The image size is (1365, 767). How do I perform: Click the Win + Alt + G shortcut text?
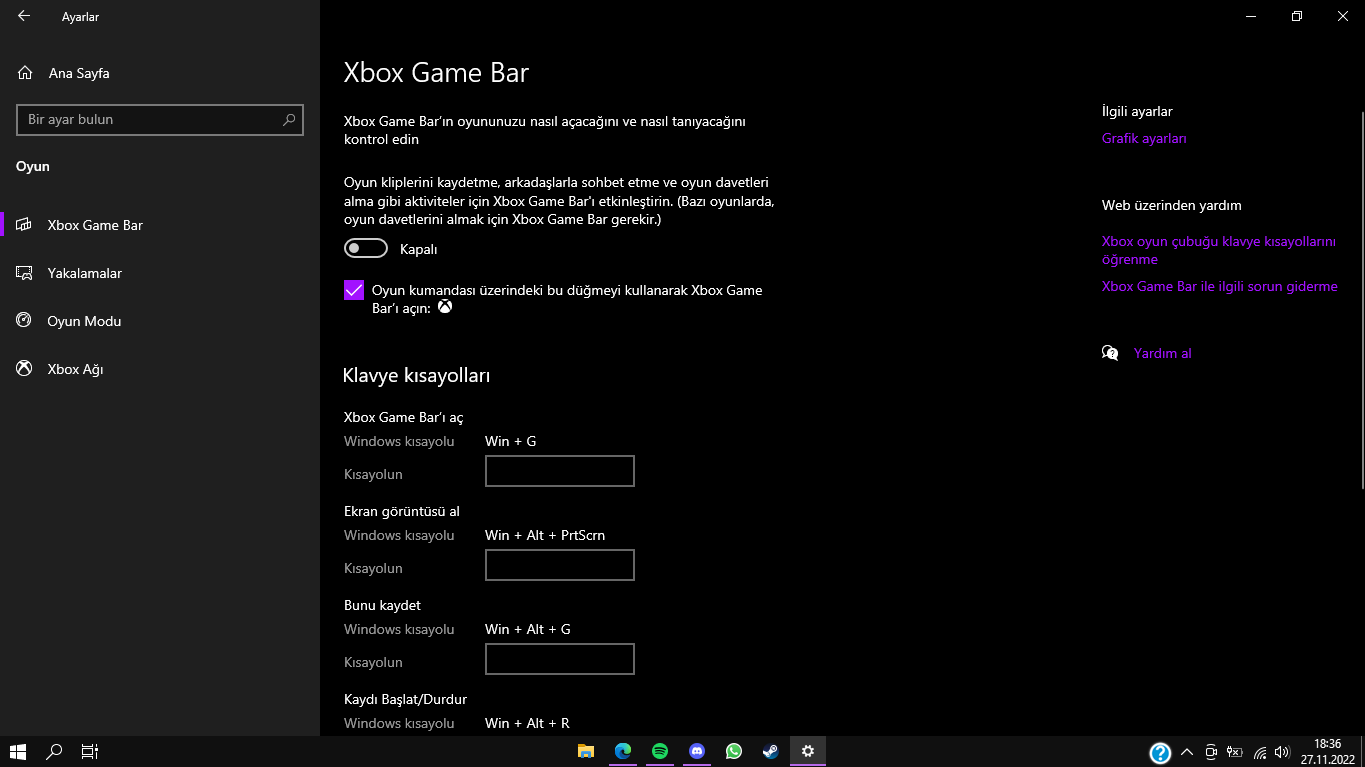528,629
